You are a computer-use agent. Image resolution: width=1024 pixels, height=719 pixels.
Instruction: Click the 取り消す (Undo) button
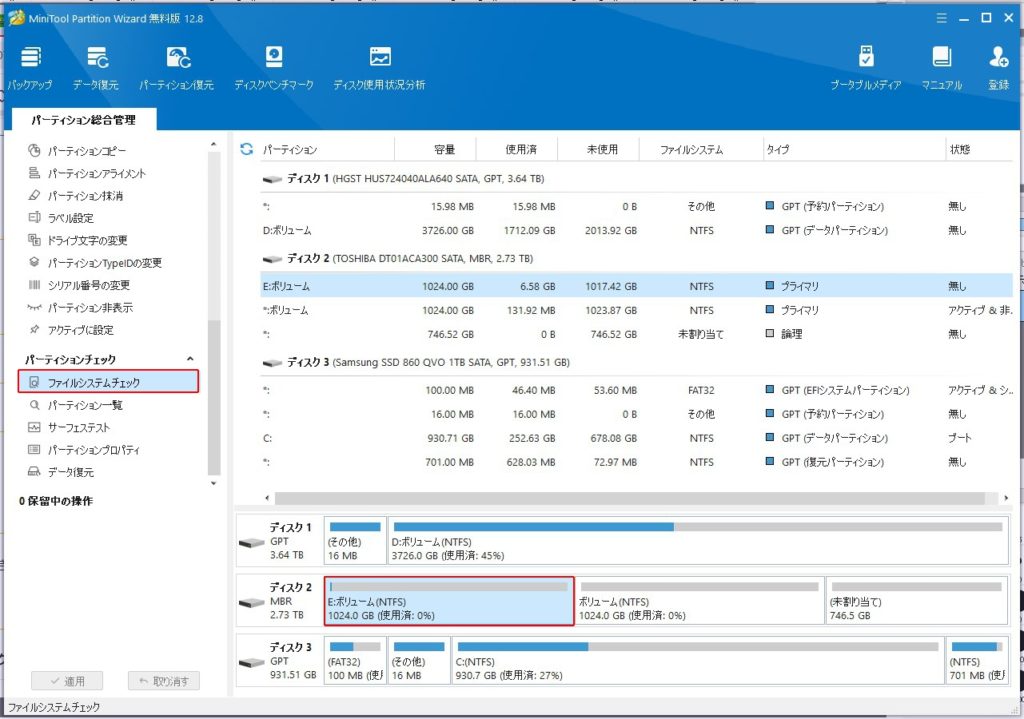[164, 681]
